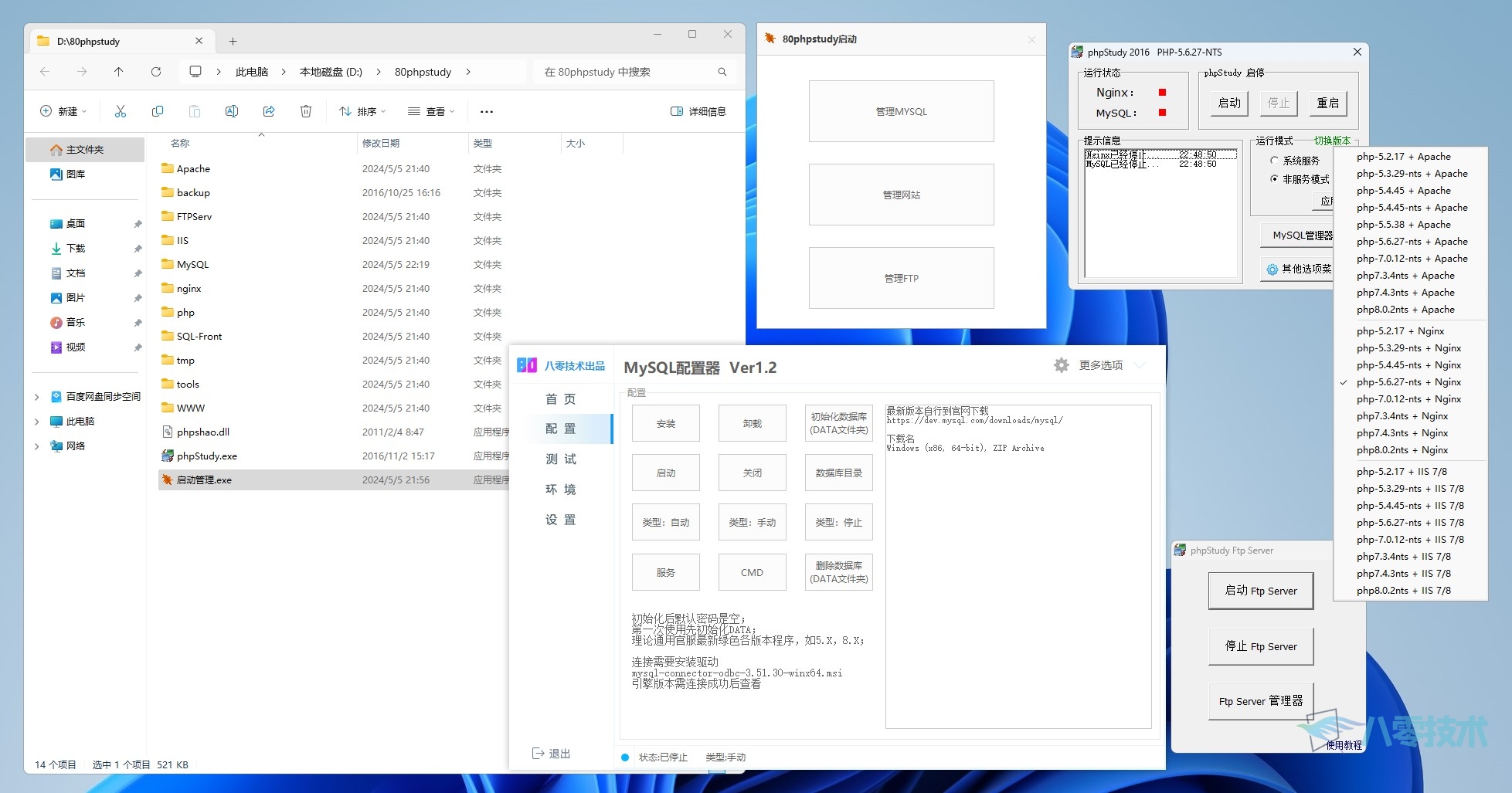Click the phpStudy.exe file icon
Image resolution: width=1512 pixels, height=793 pixels.
click(167, 456)
